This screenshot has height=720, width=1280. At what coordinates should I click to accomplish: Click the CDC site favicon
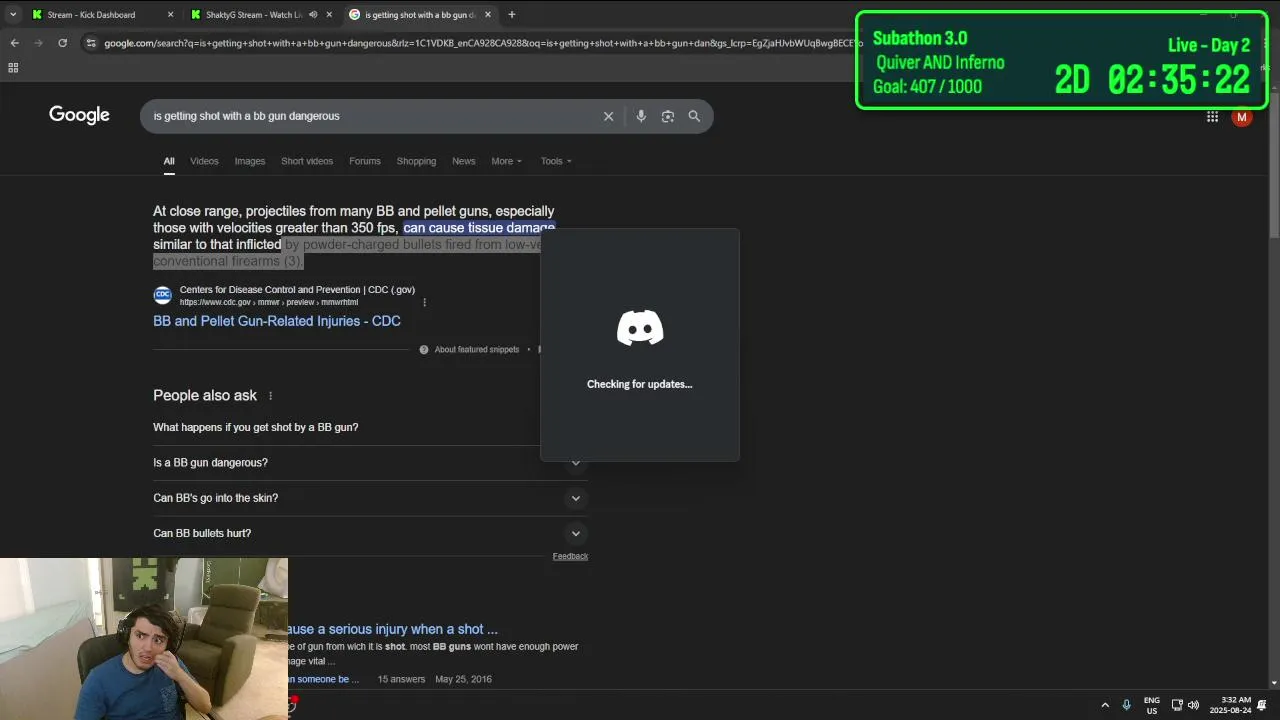tap(162, 295)
